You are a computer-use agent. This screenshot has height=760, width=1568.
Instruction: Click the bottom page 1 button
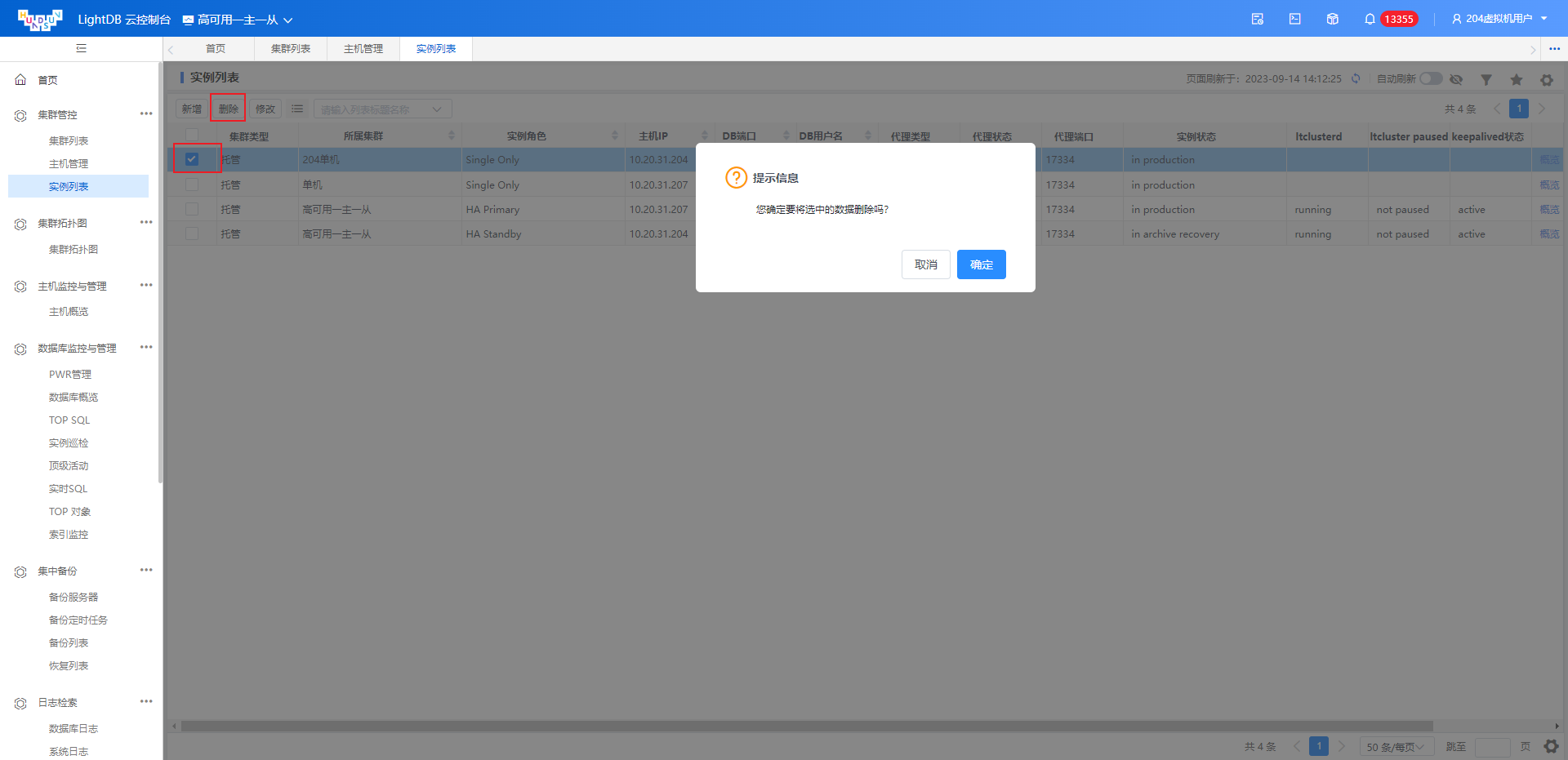coord(1319,746)
